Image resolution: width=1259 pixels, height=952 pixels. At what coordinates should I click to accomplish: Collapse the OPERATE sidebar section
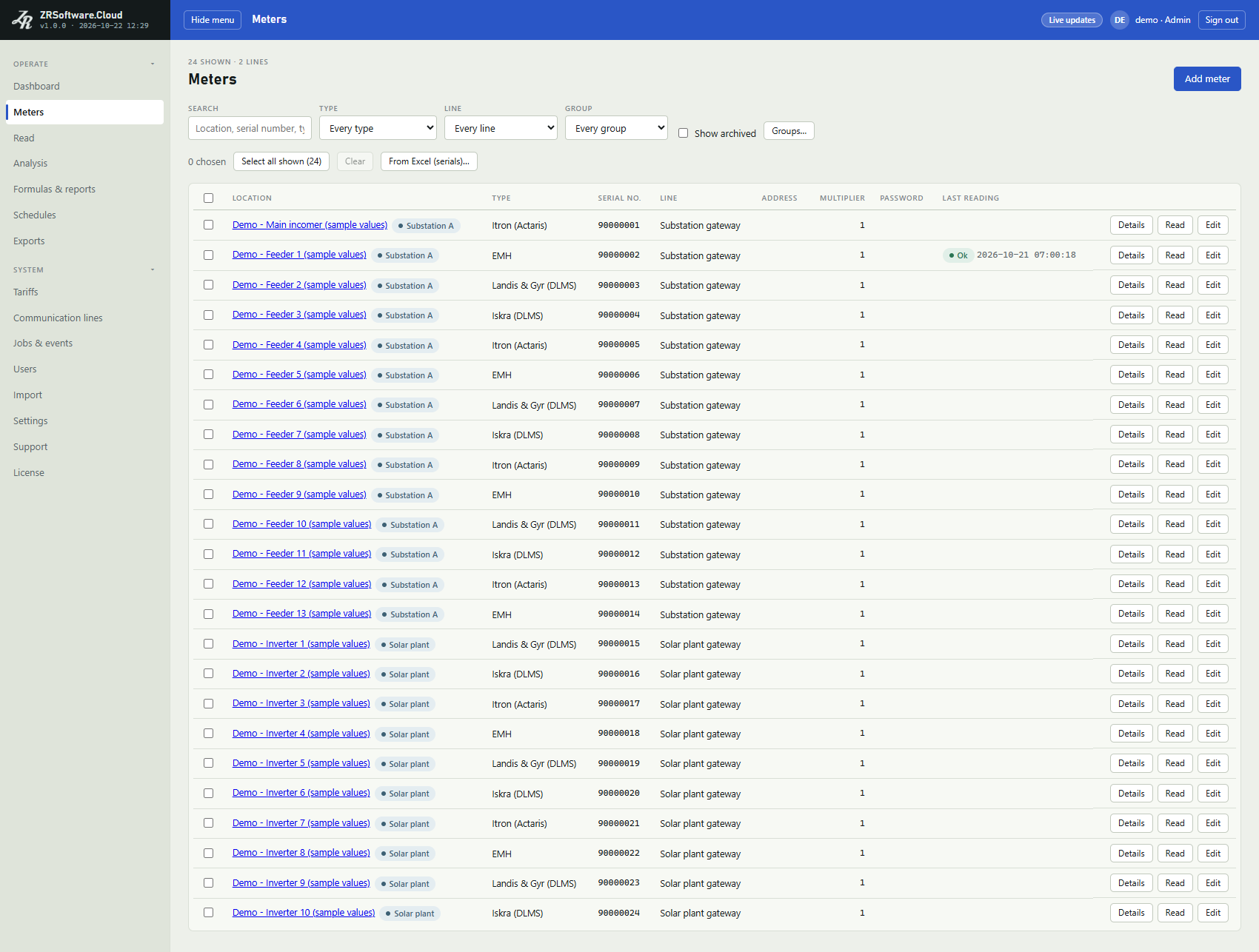(153, 64)
